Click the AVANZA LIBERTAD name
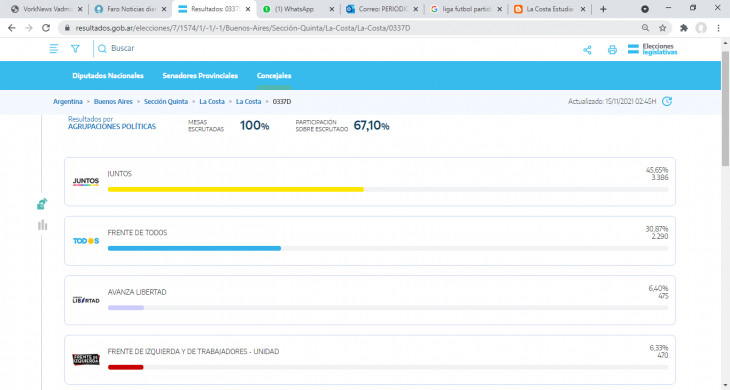Screen dimensions: 730x390 137,292
